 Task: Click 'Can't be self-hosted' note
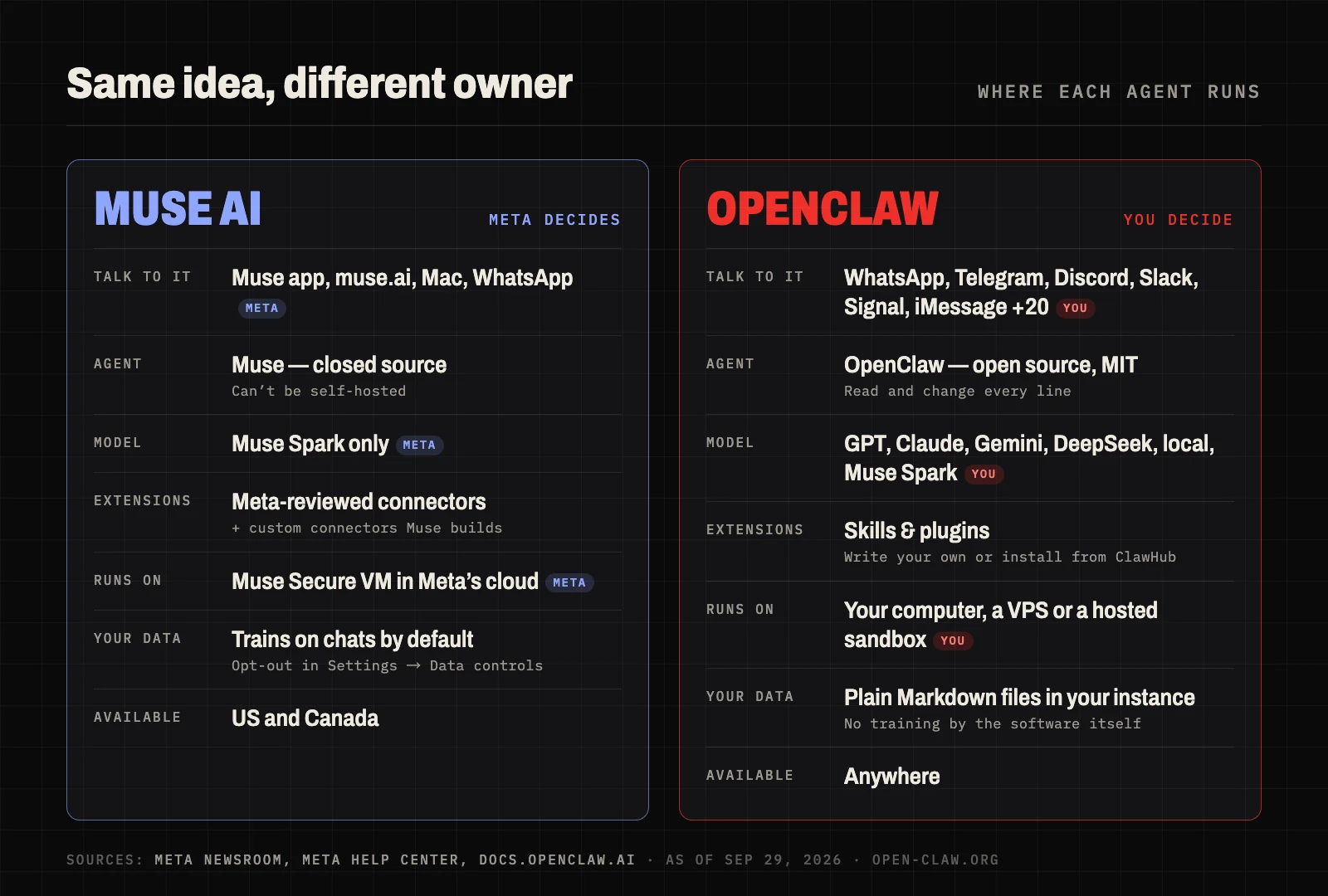[x=319, y=391]
